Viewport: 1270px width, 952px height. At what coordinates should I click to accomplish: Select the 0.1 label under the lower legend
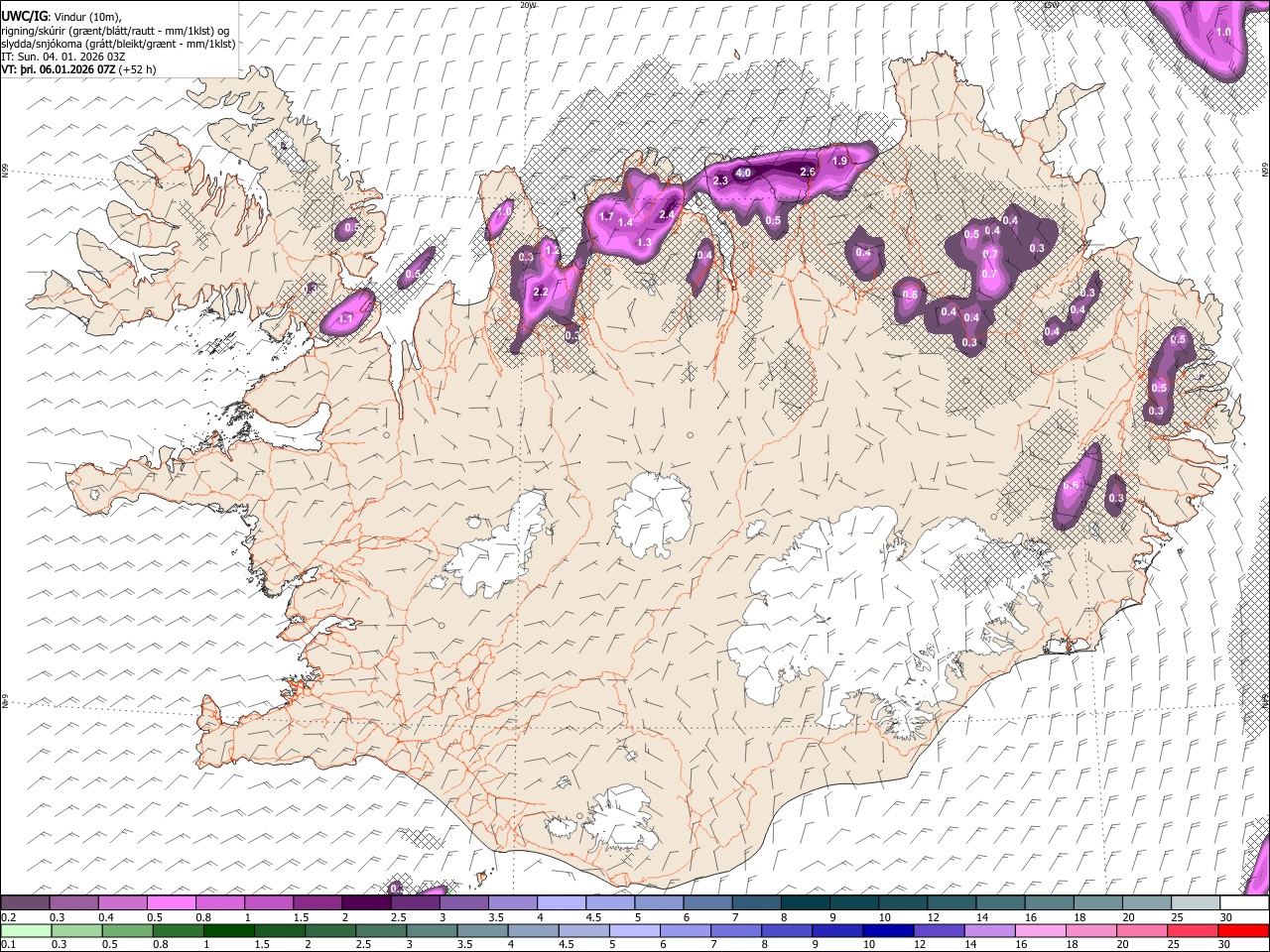coord(8,945)
